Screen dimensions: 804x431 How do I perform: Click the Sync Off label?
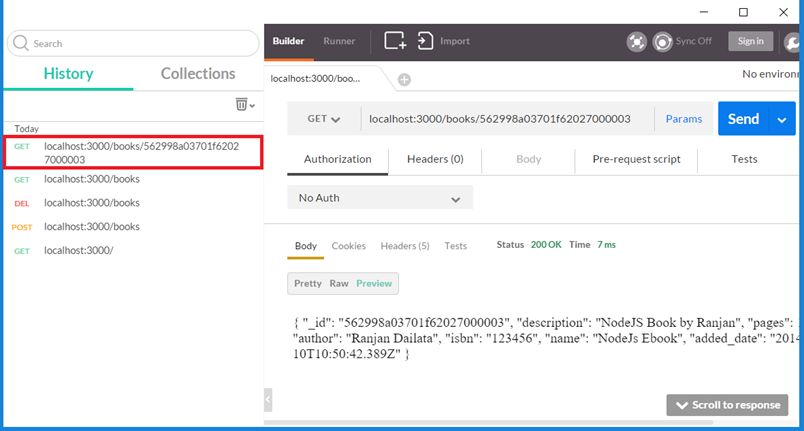tap(693, 41)
